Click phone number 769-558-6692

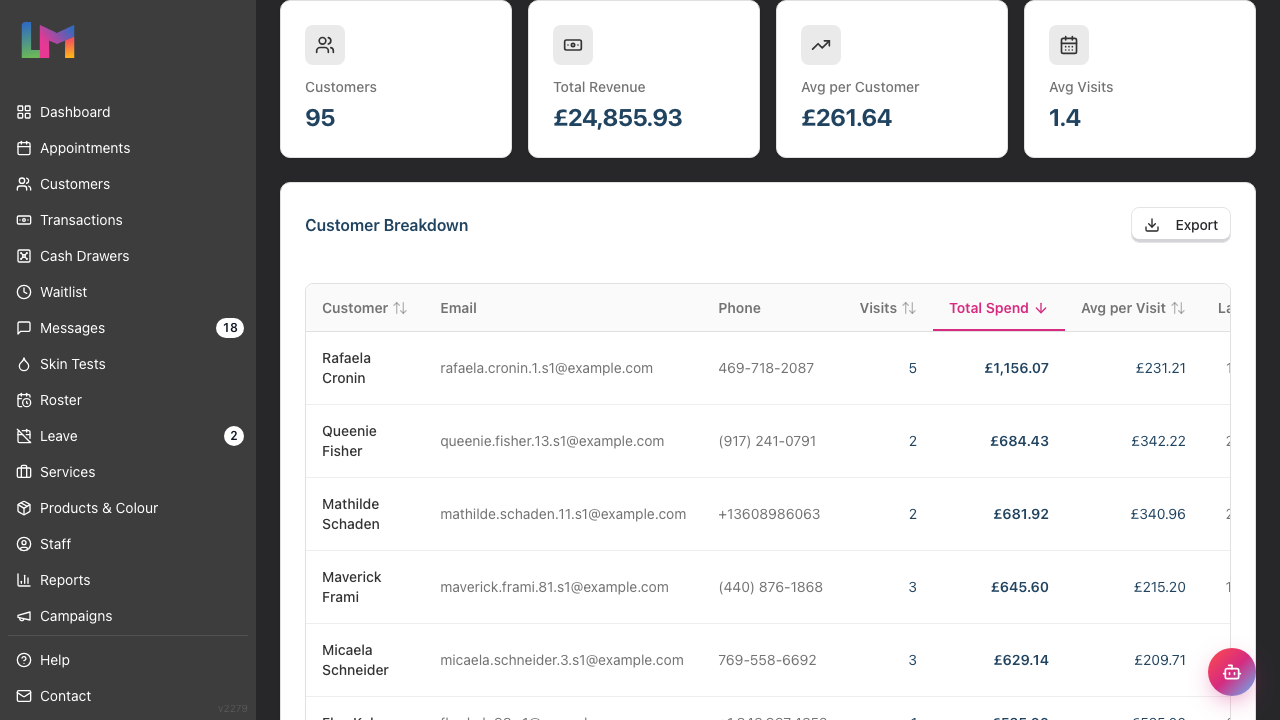767,660
